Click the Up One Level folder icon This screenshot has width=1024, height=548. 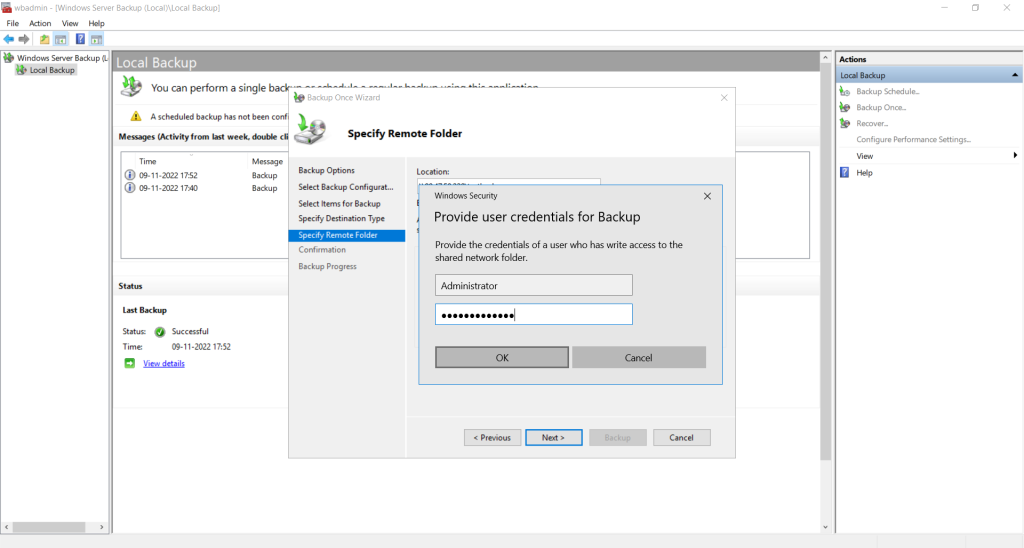click(44, 39)
